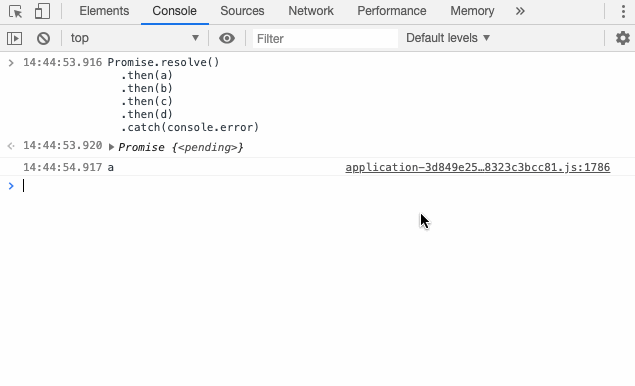The width and height of the screenshot is (635, 386).
Task: Focus the Filter input field
Action: pos(325,38)
